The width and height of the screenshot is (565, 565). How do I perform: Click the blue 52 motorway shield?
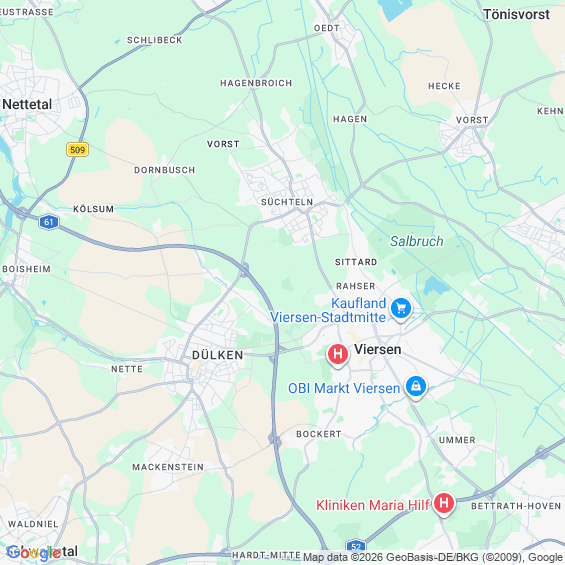[x=356, y=548]
